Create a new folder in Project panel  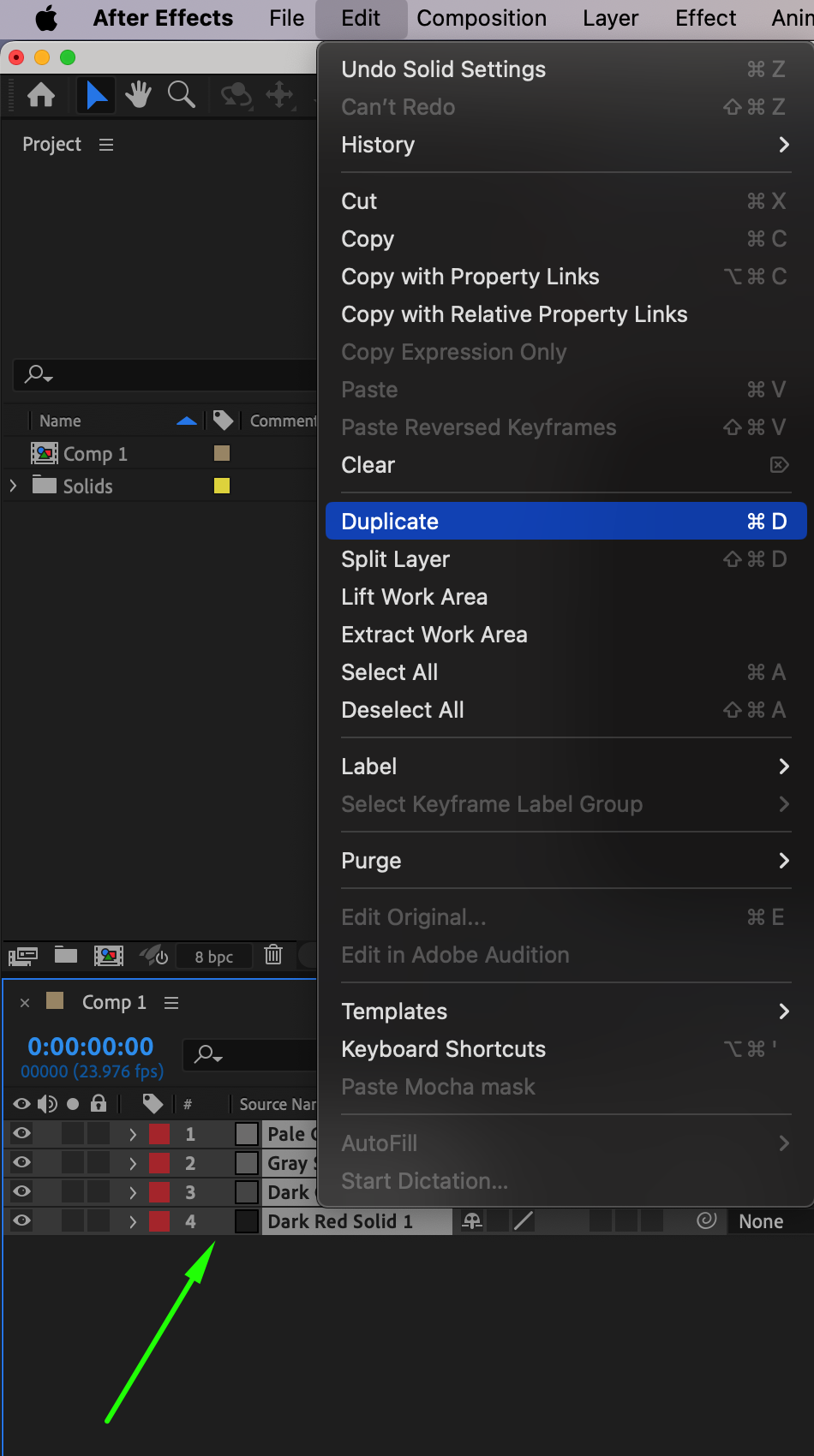66,955
